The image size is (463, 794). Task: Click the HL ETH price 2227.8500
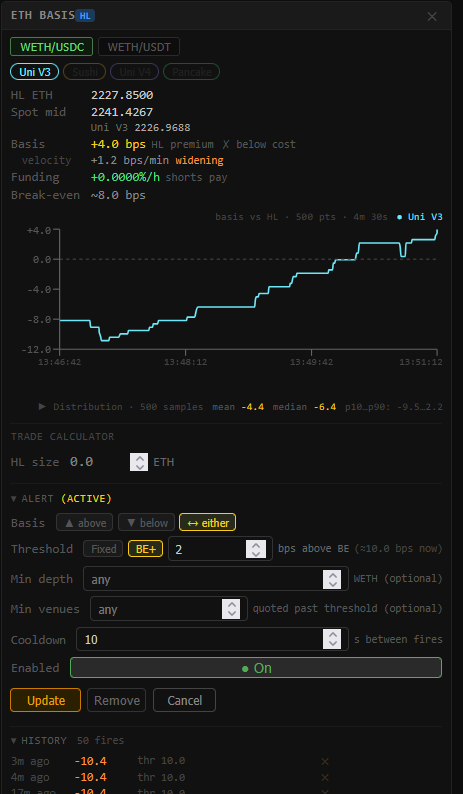coord(122,95)
